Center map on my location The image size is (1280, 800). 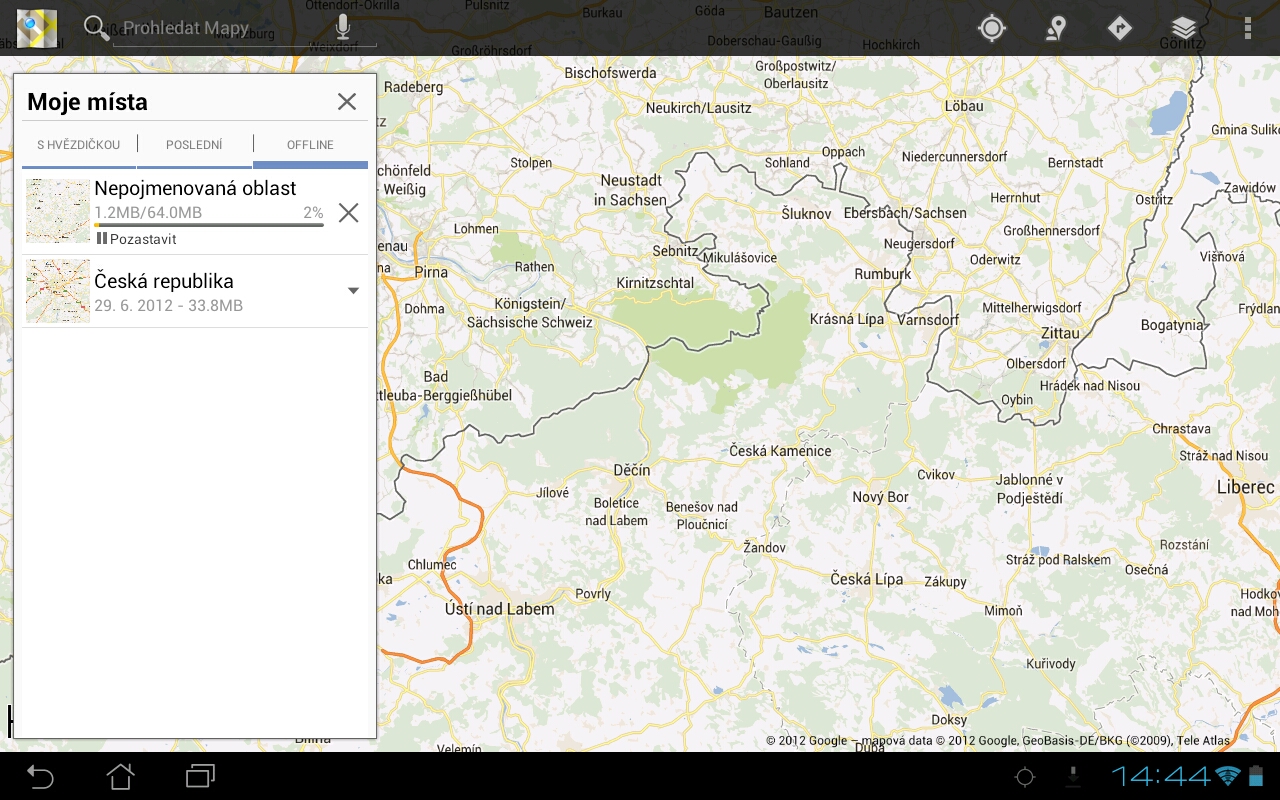991,28
